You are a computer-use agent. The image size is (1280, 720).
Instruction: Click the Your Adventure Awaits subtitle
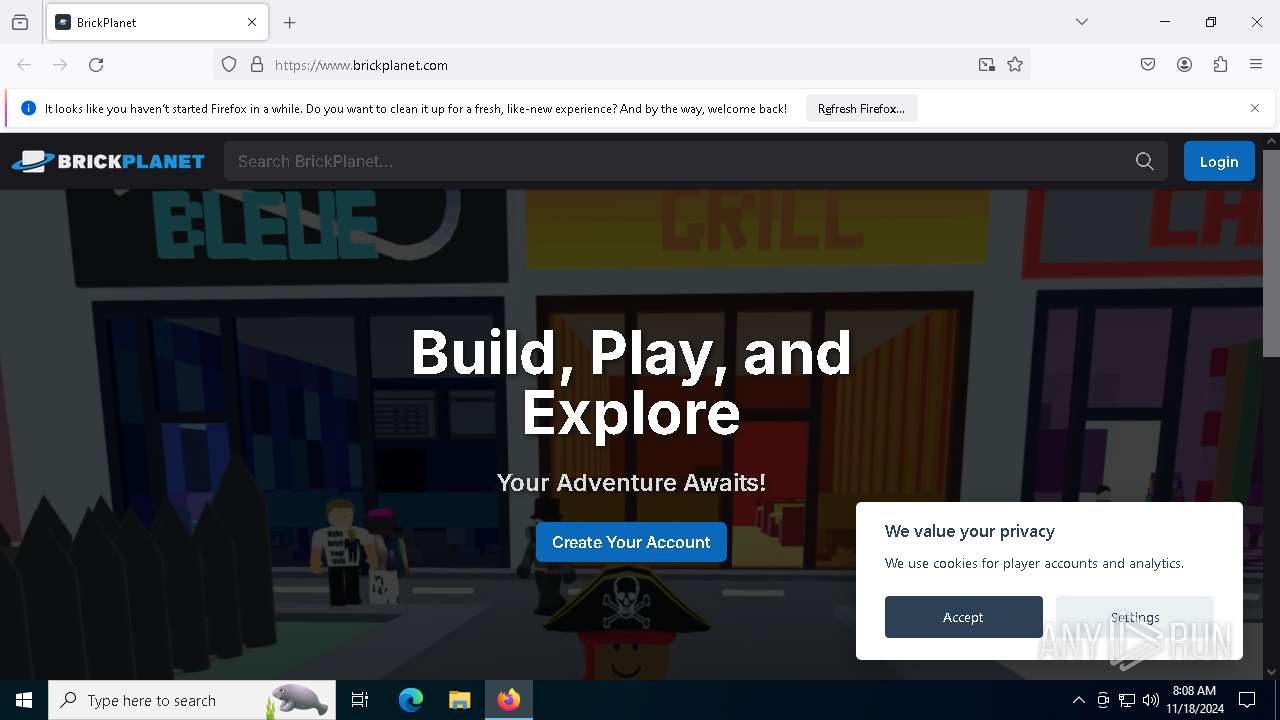[x=631, y=483]
